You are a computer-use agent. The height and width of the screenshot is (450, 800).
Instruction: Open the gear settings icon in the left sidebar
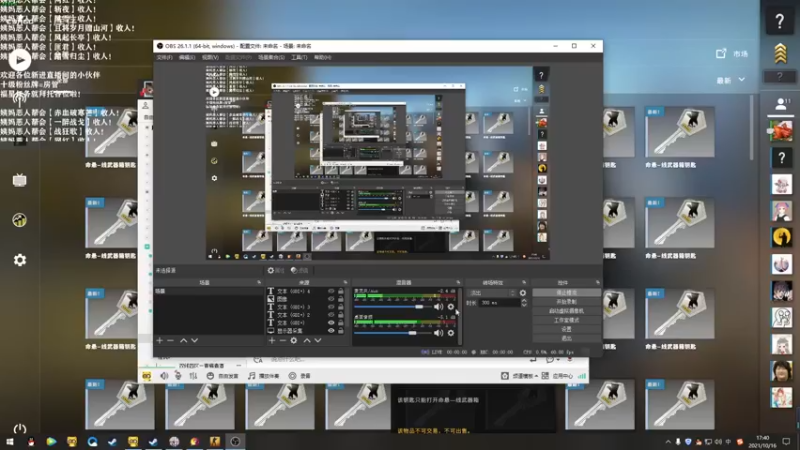pos(19,260)
